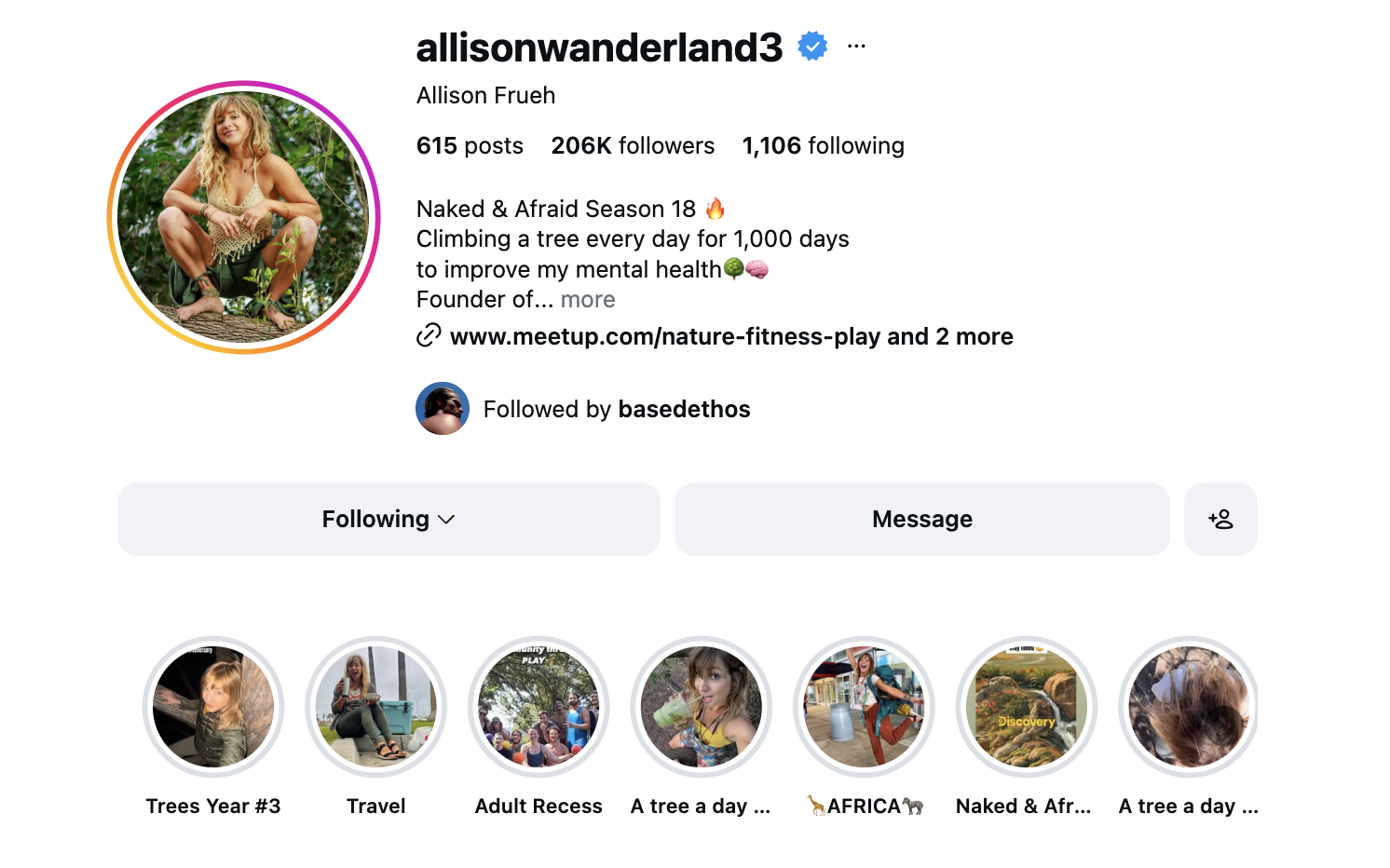The image size is (1390, 868).
Task: View the 1,106 following list
Action: pyautogui.click(x=824, y=146)
